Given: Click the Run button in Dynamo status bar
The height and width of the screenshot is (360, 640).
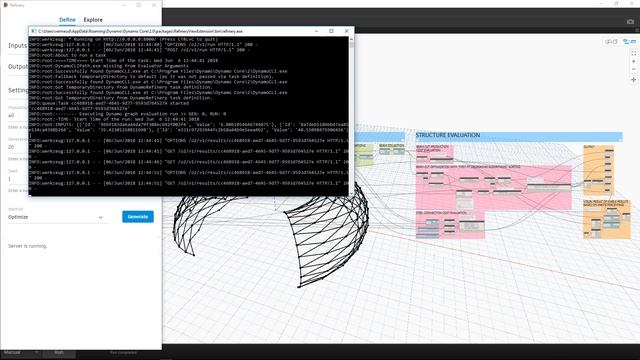Looking at the screenshot, I should 59,353.
